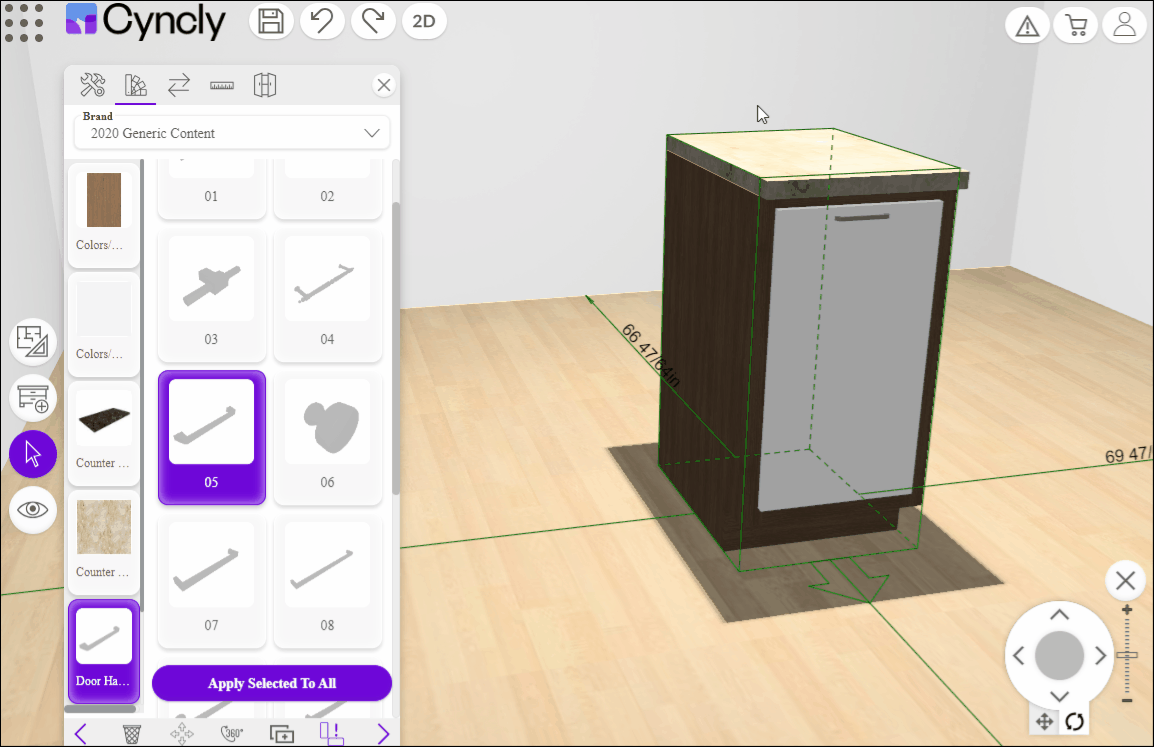Activate the select pointer tool
Image resolution: width=1154 pixels, height=747 pixels.
click(x=32, y=453)
